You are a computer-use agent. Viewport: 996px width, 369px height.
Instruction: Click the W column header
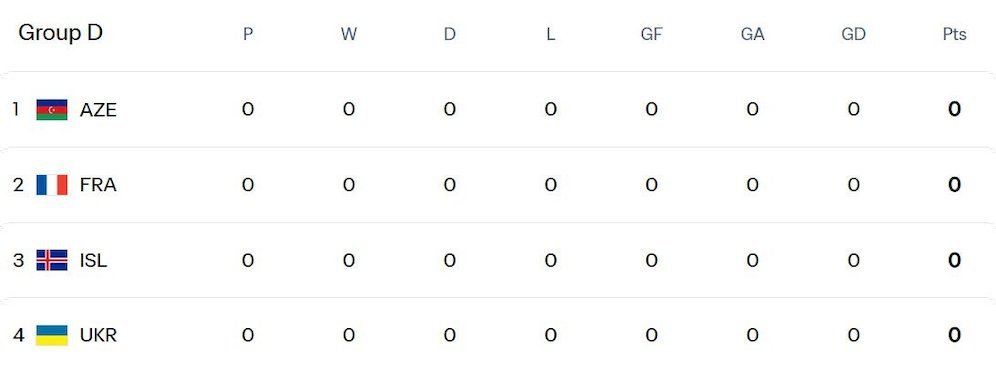[349, 34]
